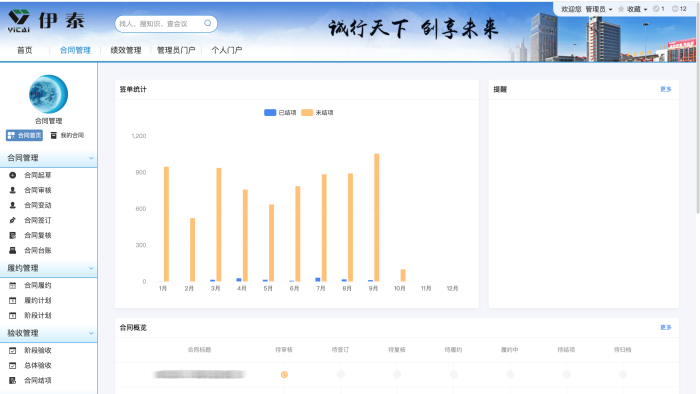Click the search magnifier icon
The height and width of the screenshot is (394, 700).
click(208, 23)
